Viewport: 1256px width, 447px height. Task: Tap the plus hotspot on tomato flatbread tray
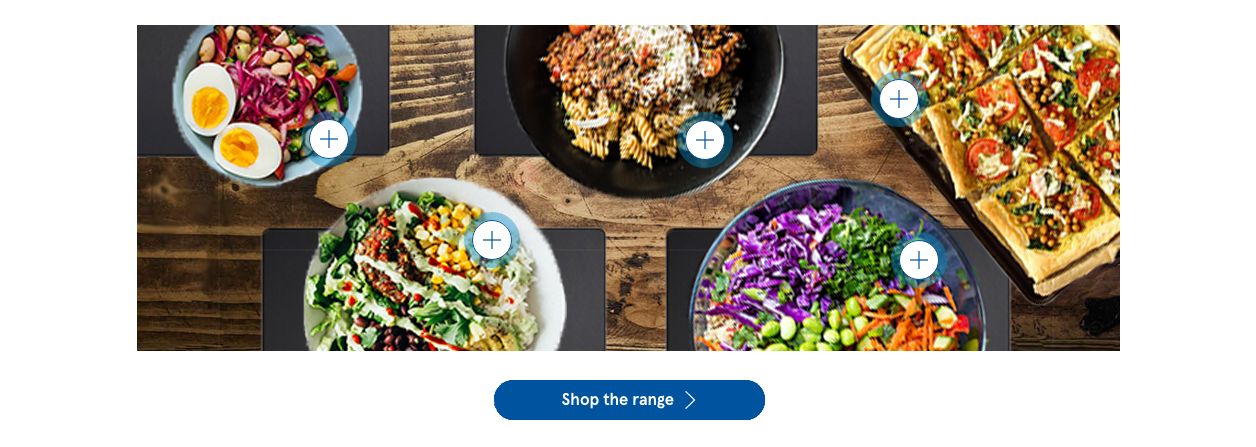pos(899,99)
